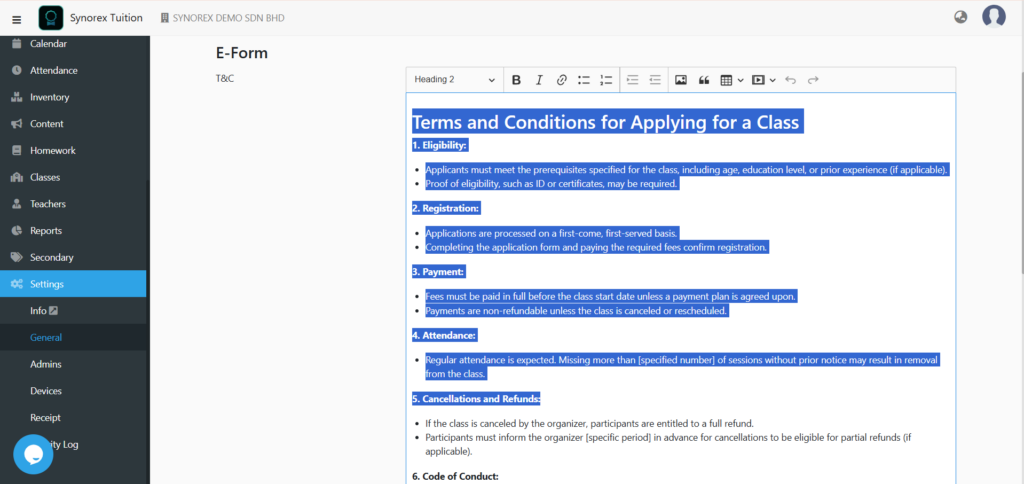Open the Heading 2 style dropdown
This screenshot has height=484, width=1024.
coord(455,80)
